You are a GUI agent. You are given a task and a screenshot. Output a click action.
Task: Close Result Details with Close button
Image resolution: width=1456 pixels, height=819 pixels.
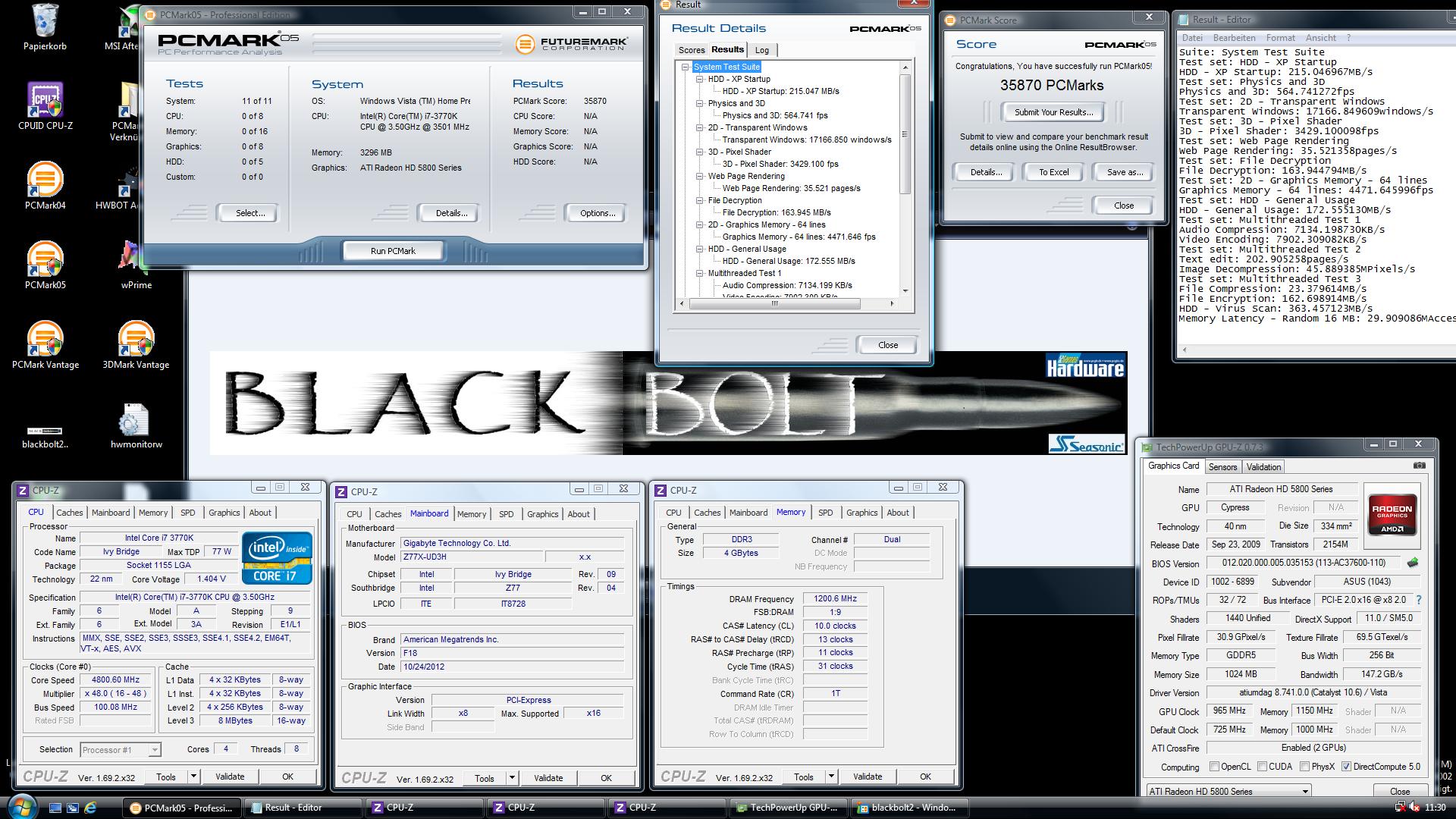coord(887,344)
